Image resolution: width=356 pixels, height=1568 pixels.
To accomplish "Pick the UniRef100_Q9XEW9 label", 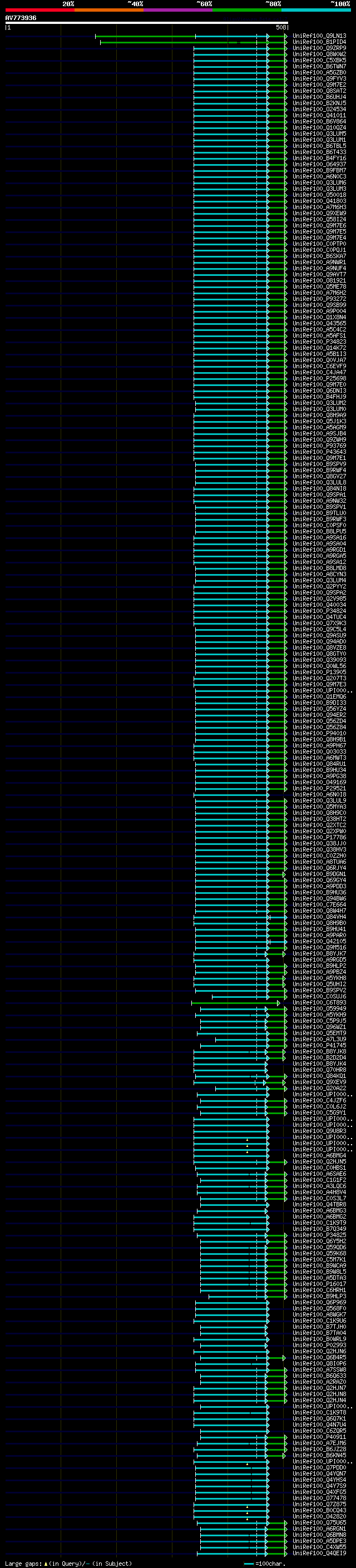I will pyautogui.click(x=319, y=213).
